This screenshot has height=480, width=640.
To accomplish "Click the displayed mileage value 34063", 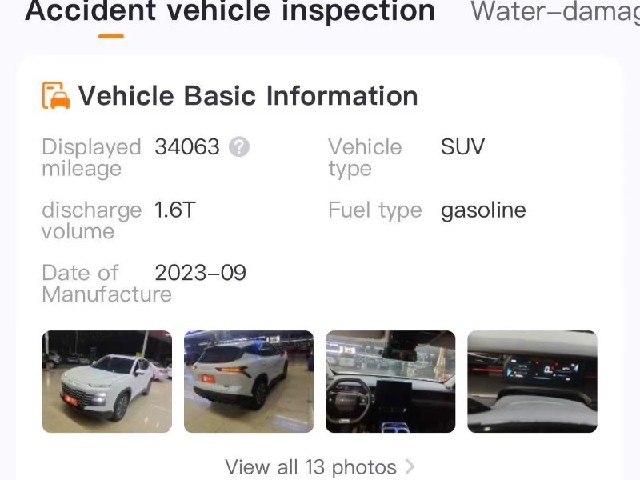I will 187,147.
